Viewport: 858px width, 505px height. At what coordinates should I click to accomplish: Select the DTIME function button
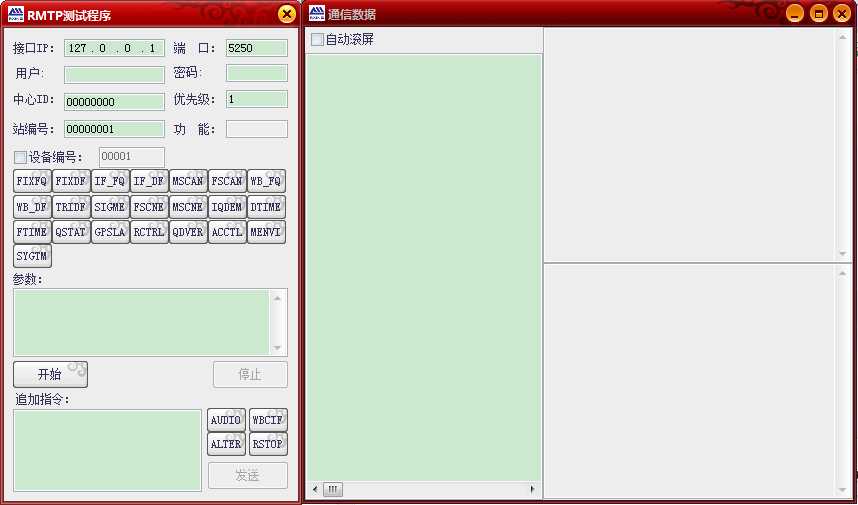[266, 207]
